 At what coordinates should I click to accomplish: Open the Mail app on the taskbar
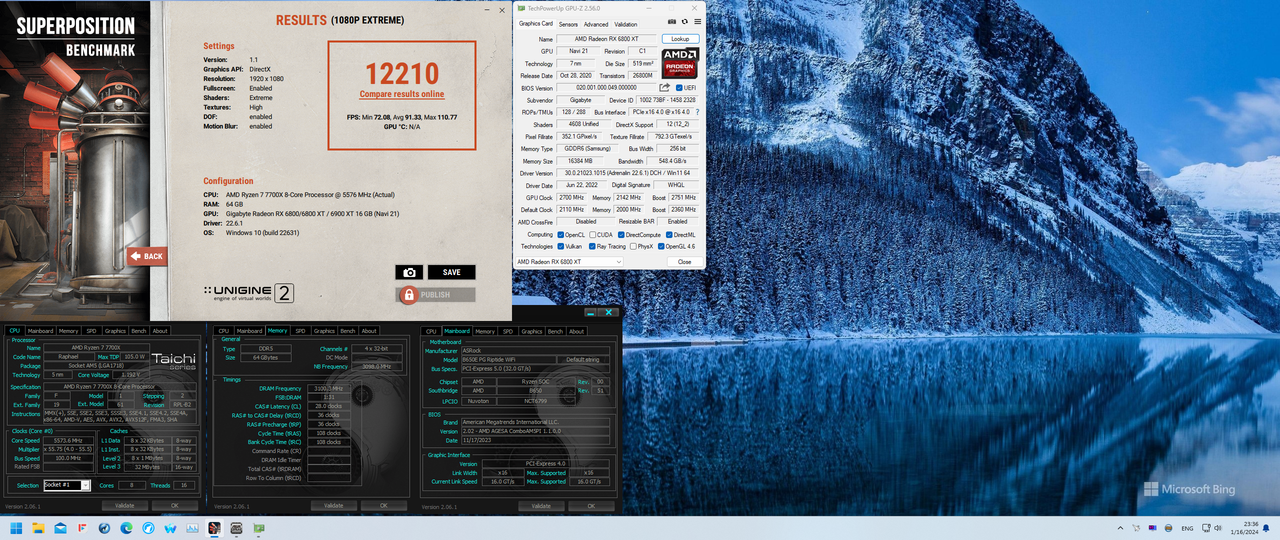tap(60, 527)
